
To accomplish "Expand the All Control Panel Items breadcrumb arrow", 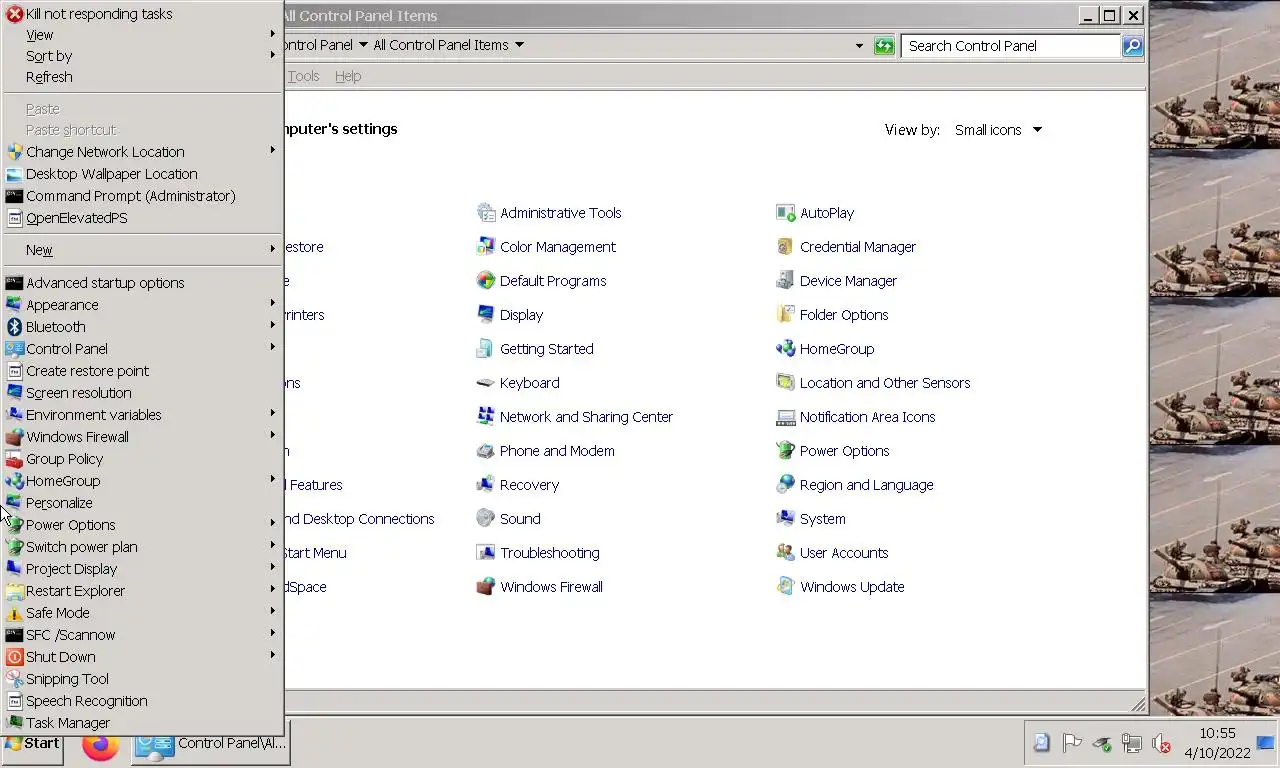I will [519, 45].
